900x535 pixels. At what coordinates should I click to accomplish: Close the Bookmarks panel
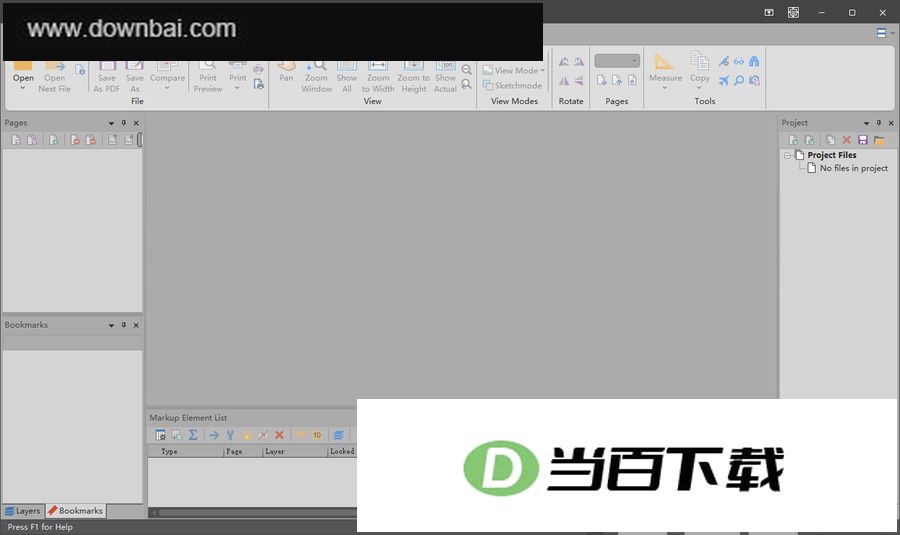click(x=136, y=325)
